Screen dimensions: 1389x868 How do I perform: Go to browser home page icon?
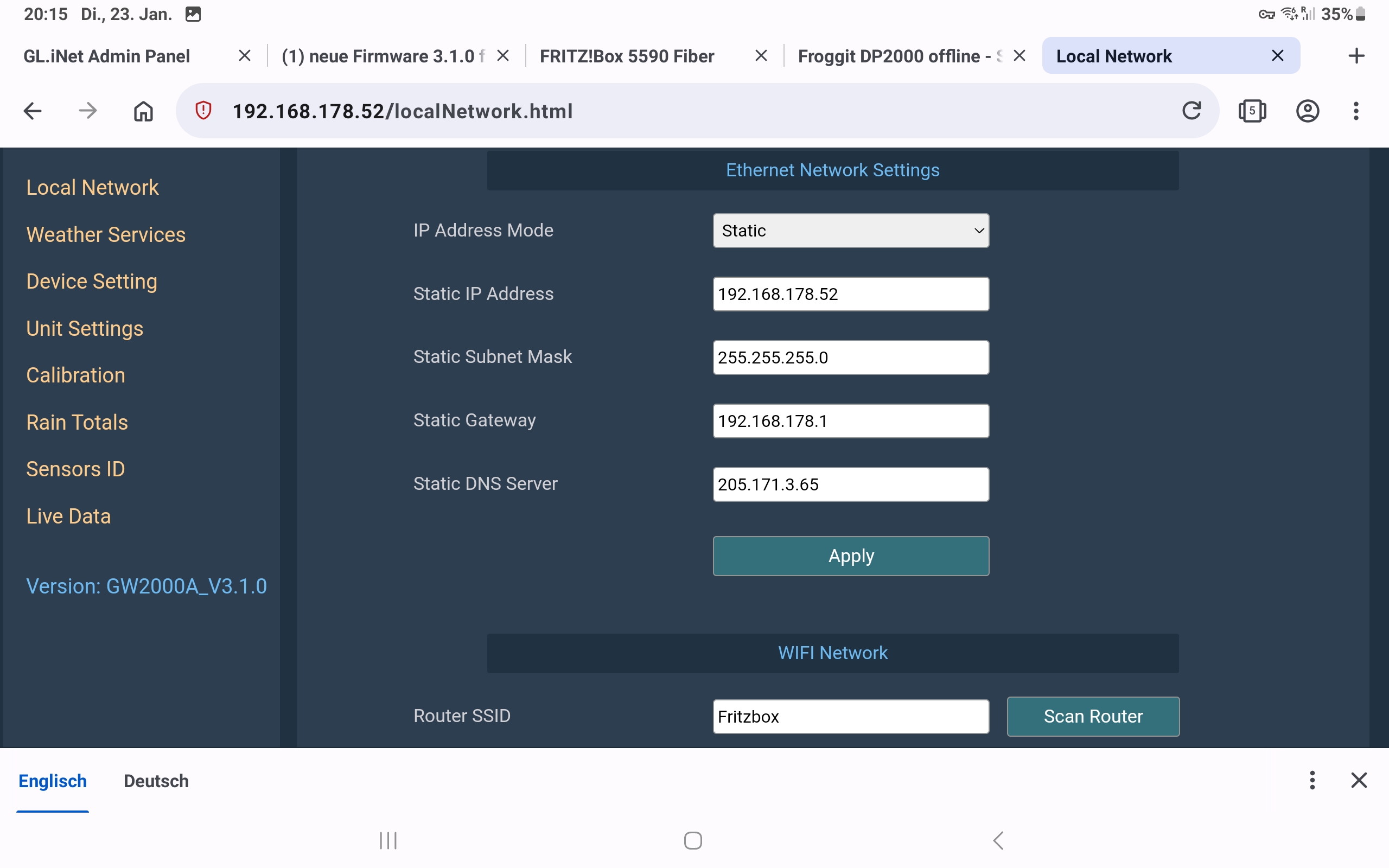[x=143, y=111]
